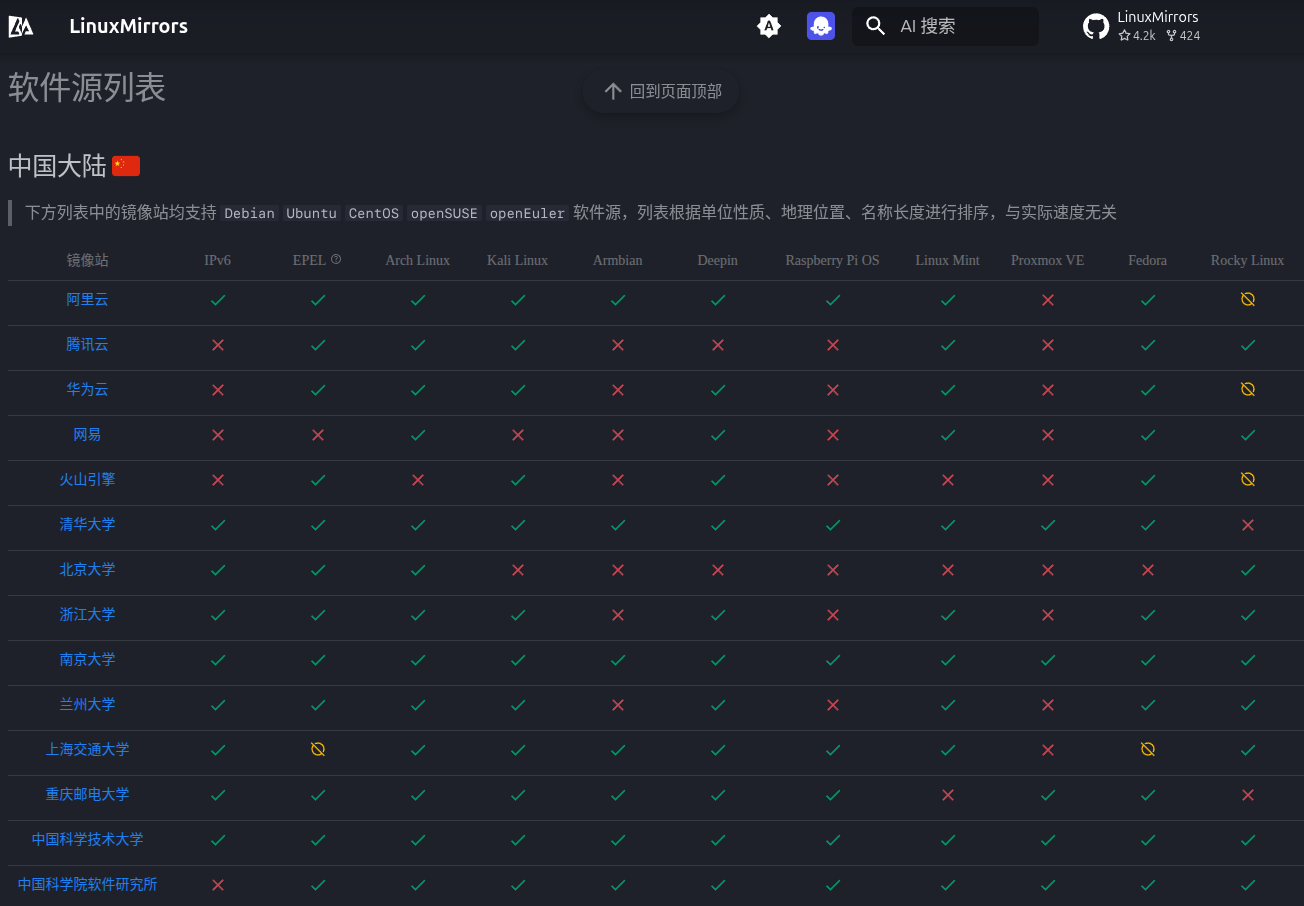1304x906 pixels.
Task: Open the 浙江大学 mirror link
Action: coord(88,614)
